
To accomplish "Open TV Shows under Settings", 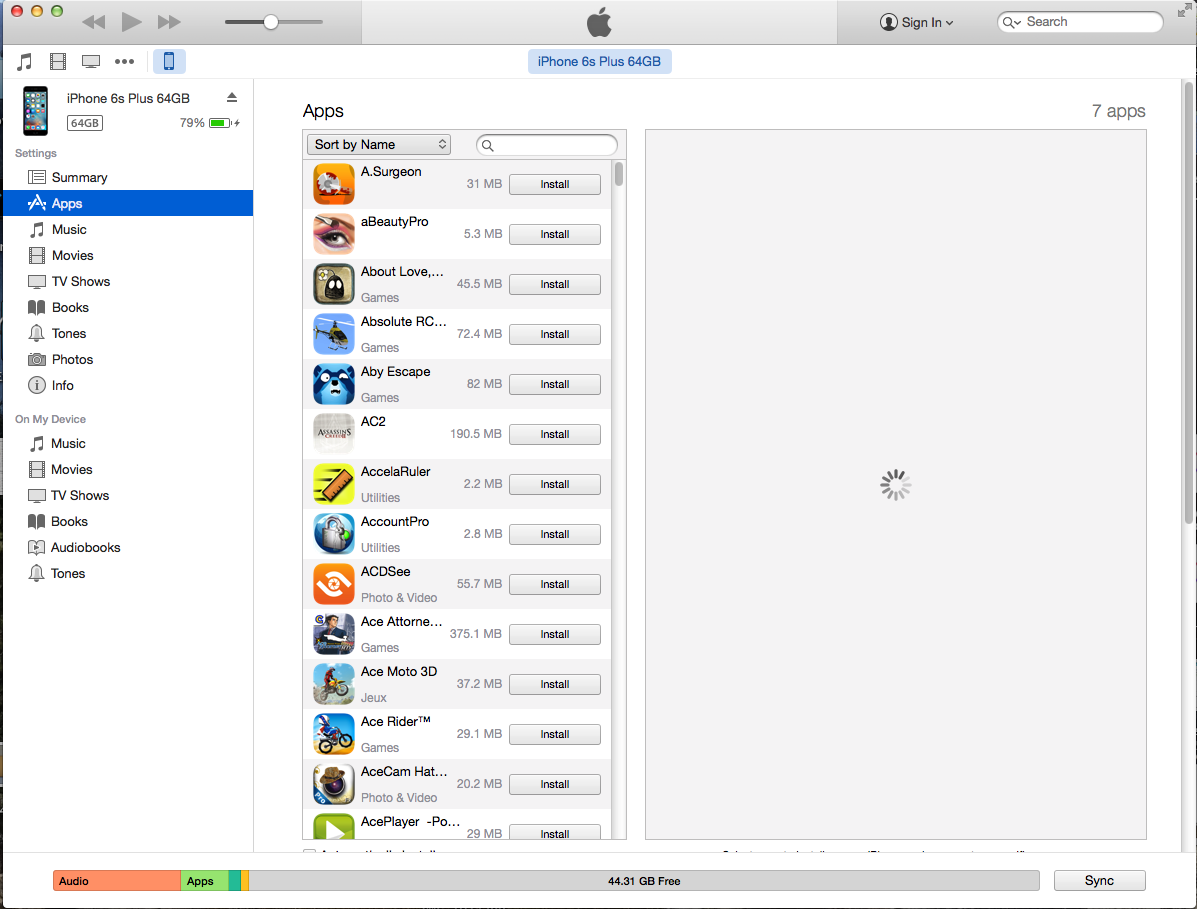I will click(128, 281).
